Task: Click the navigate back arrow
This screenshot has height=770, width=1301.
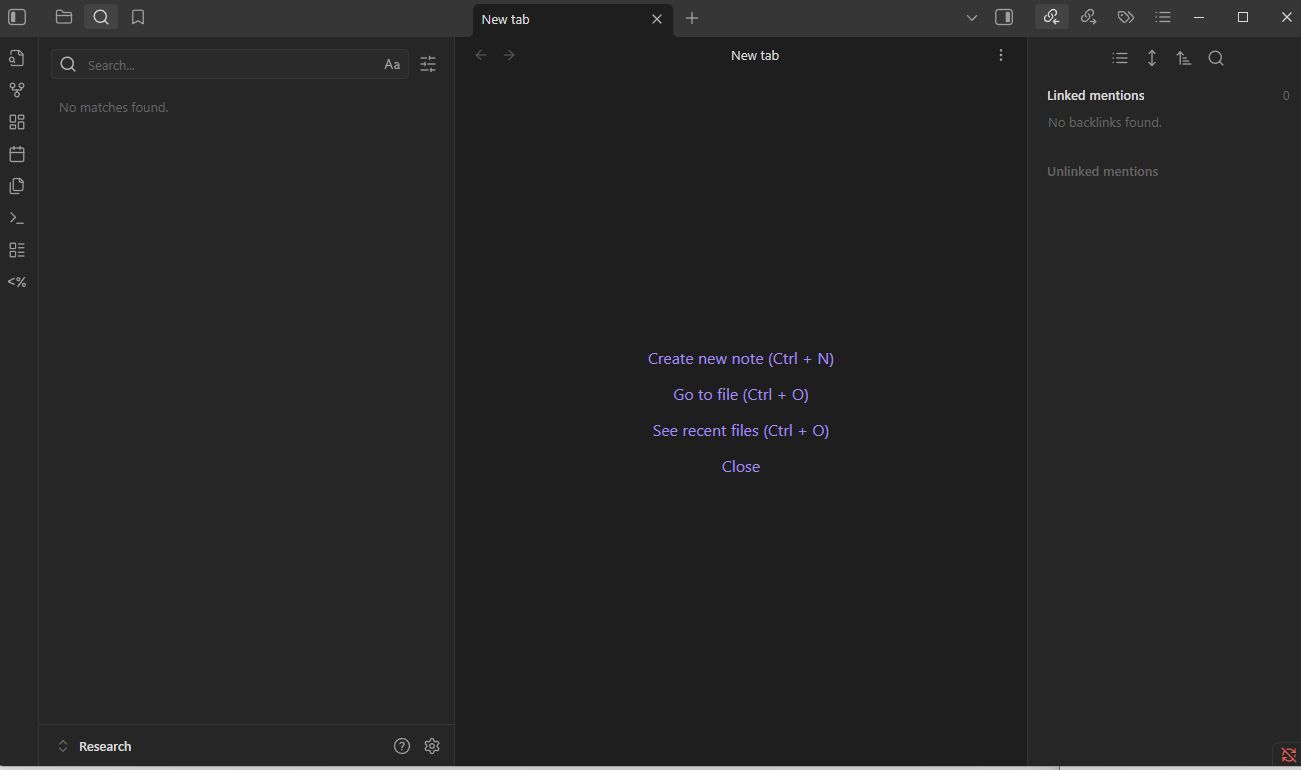Action: coord(481,55)
